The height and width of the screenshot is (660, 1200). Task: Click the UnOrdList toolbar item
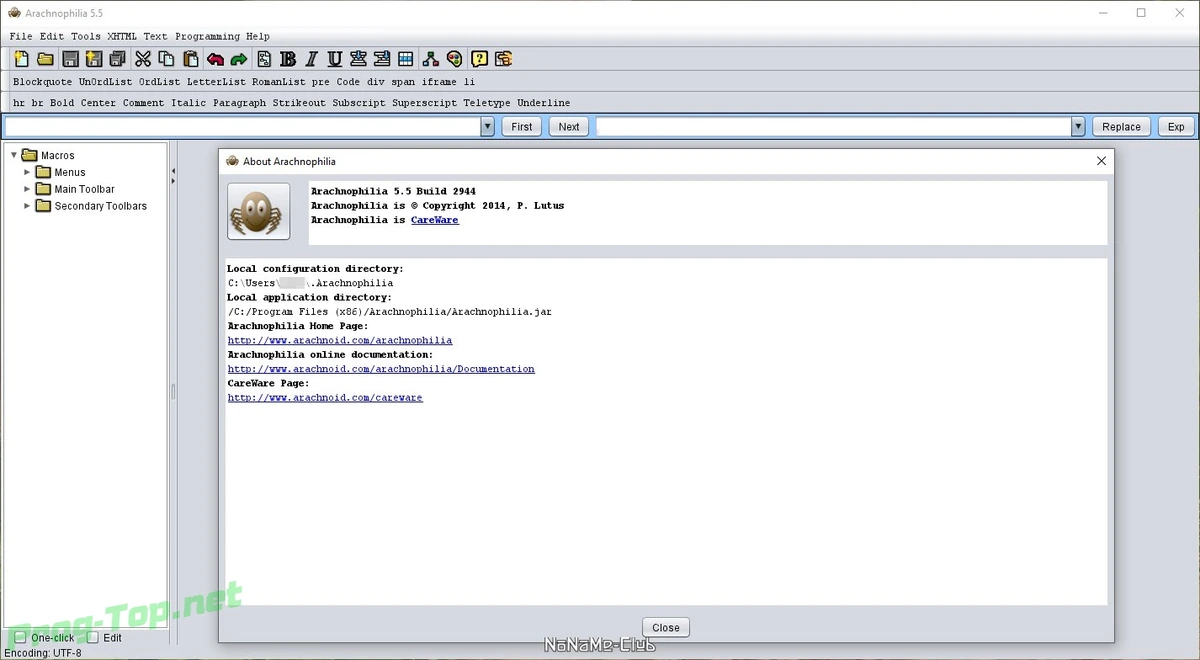[106, 82]
